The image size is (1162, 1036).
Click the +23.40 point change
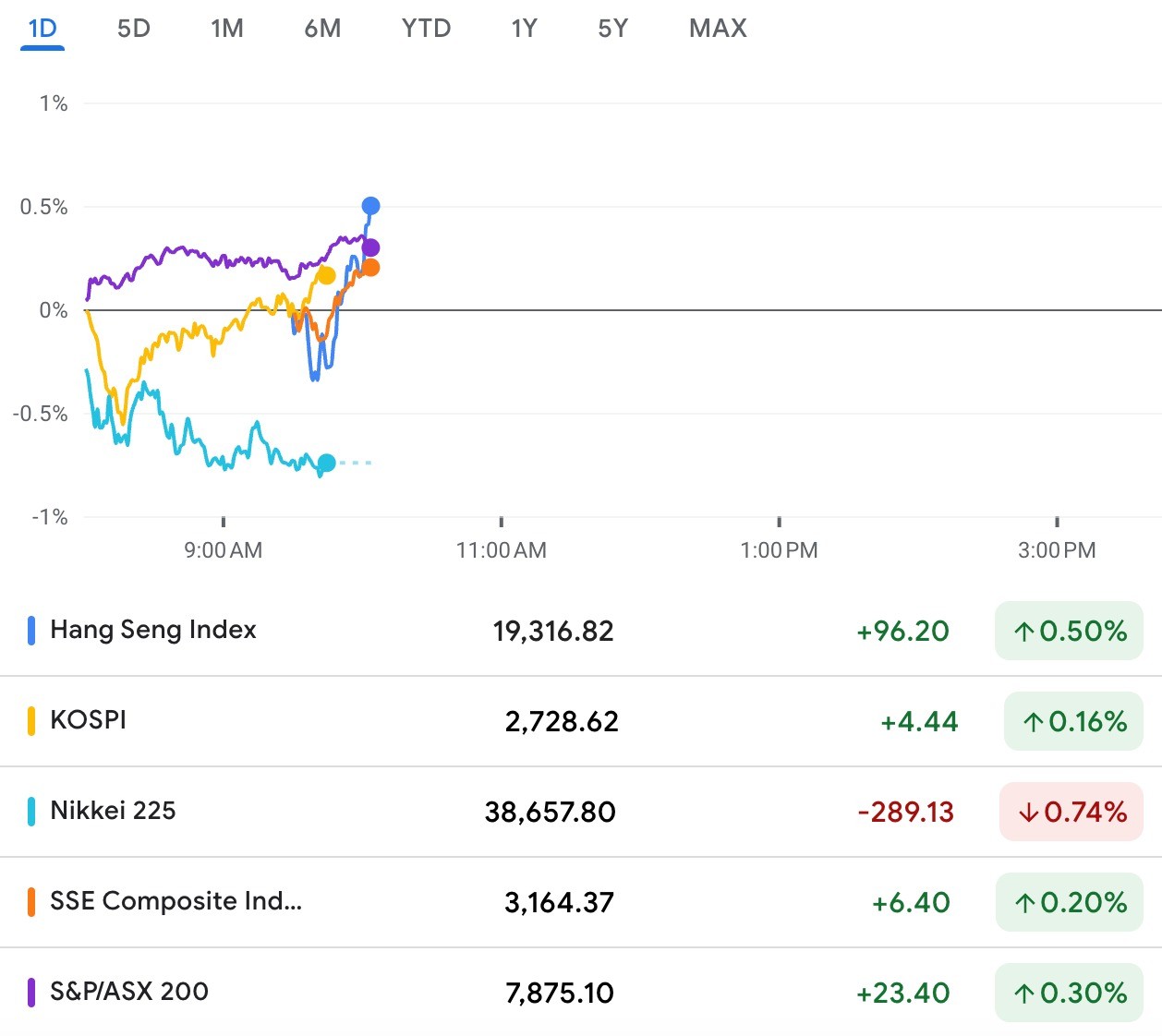[902, 994]
